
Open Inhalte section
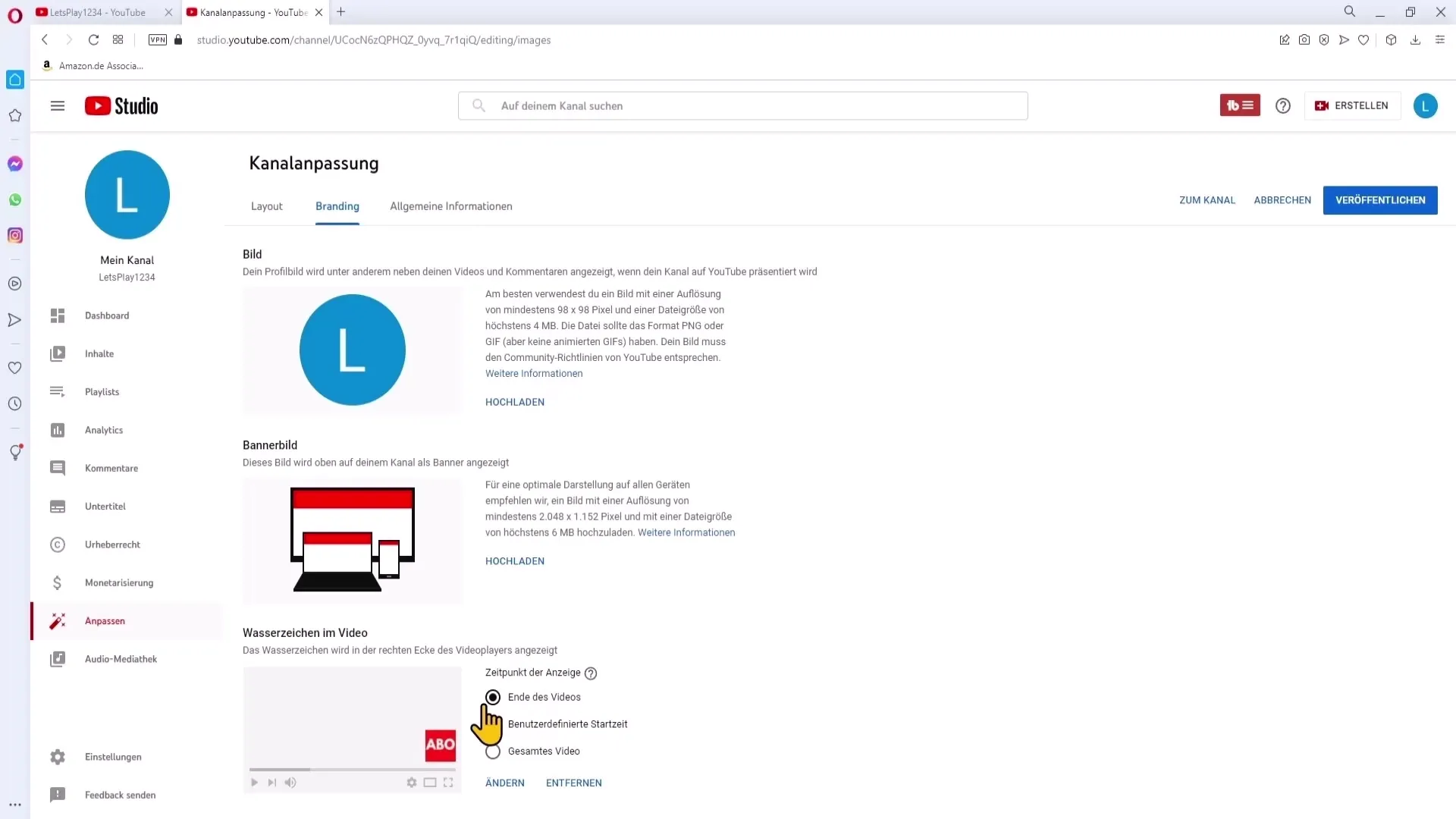coord(98,353)
